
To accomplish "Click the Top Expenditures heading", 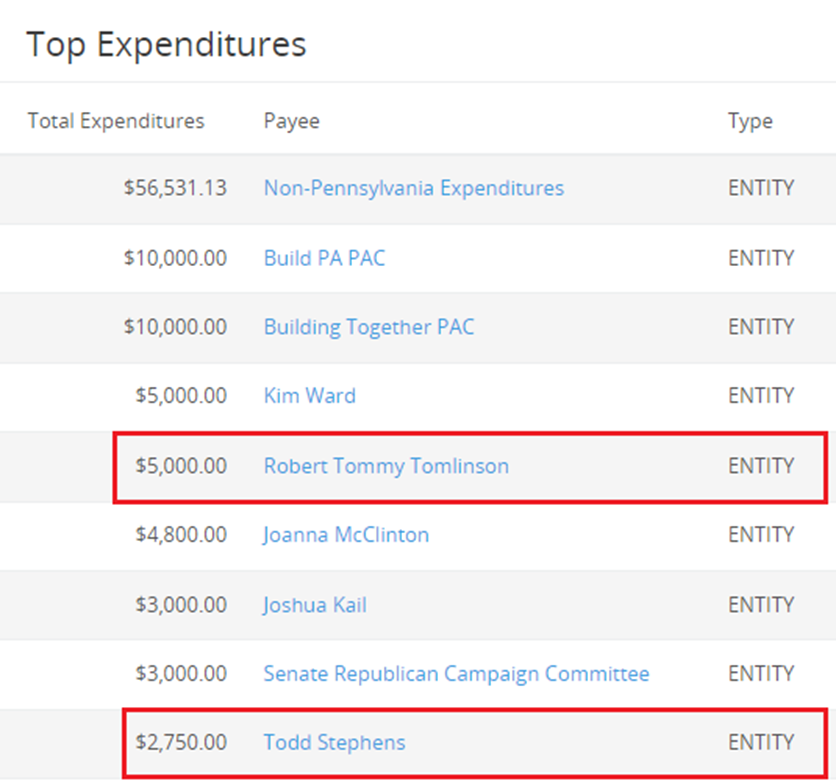I will click(166, 44).
